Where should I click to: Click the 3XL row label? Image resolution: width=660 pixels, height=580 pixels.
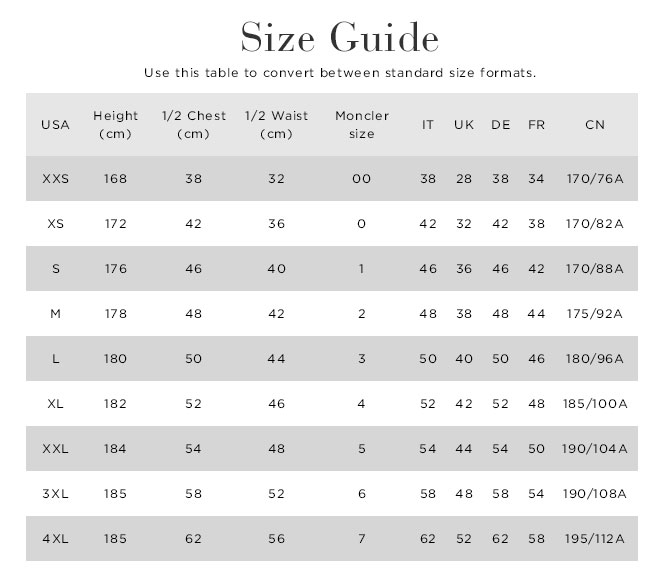[55, 494]
